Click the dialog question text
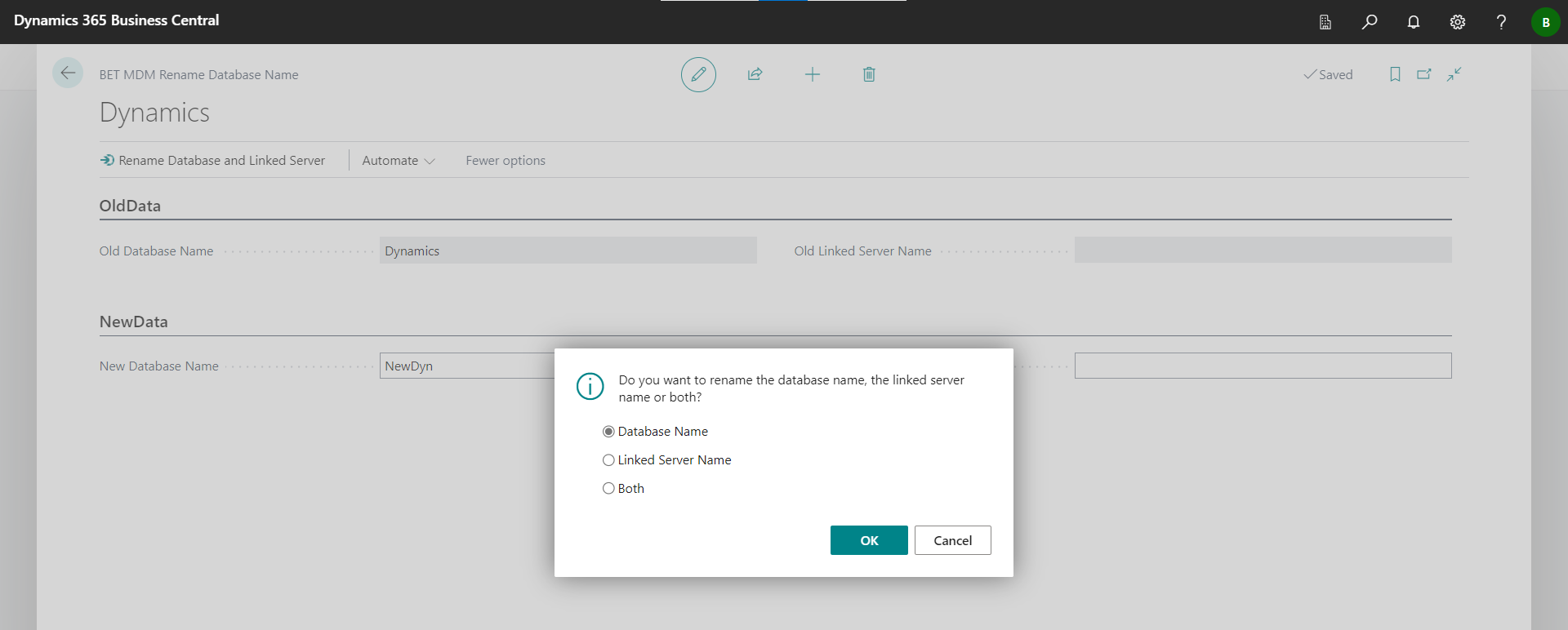The height and width of the screenshot is (630, 1568). tap(791, 388)
